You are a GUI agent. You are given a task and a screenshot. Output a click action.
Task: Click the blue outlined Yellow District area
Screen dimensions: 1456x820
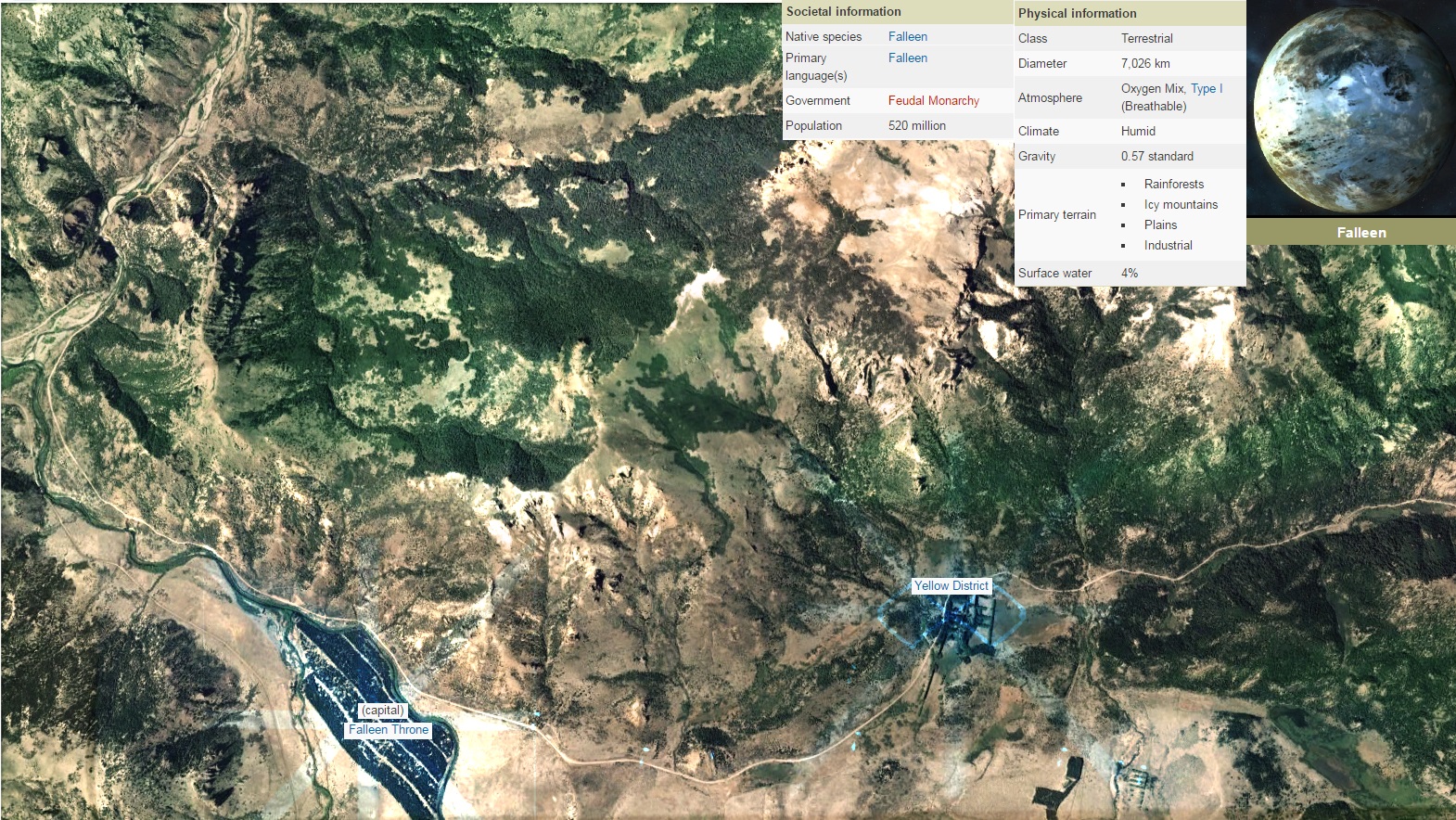pos(955,621)
